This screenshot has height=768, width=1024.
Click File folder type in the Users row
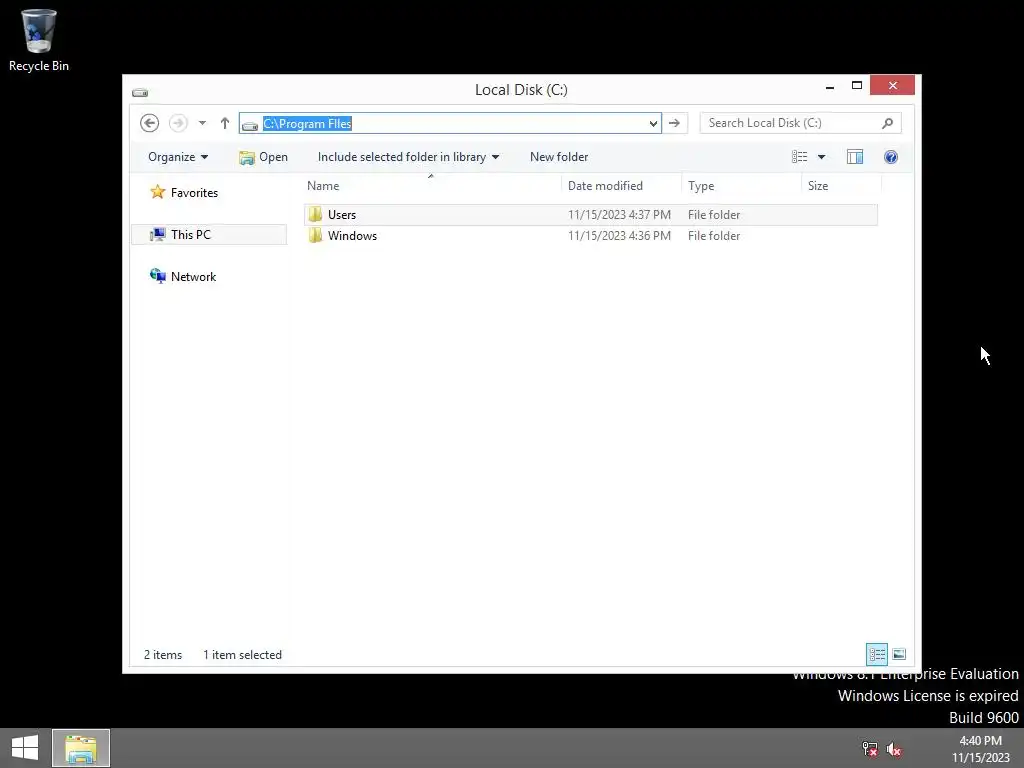pos(714,215)
